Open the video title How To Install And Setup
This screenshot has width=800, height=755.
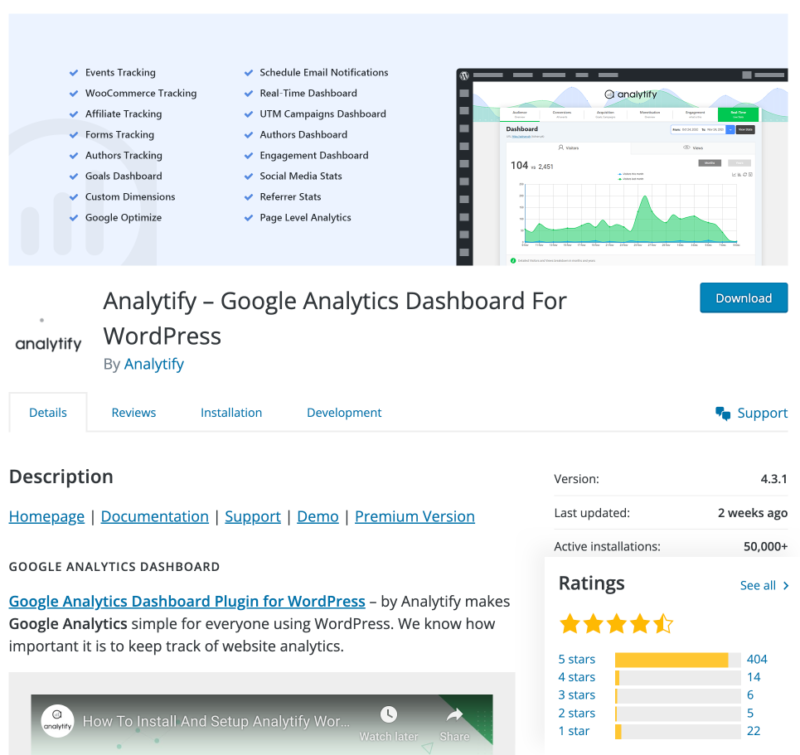point(216,721)
